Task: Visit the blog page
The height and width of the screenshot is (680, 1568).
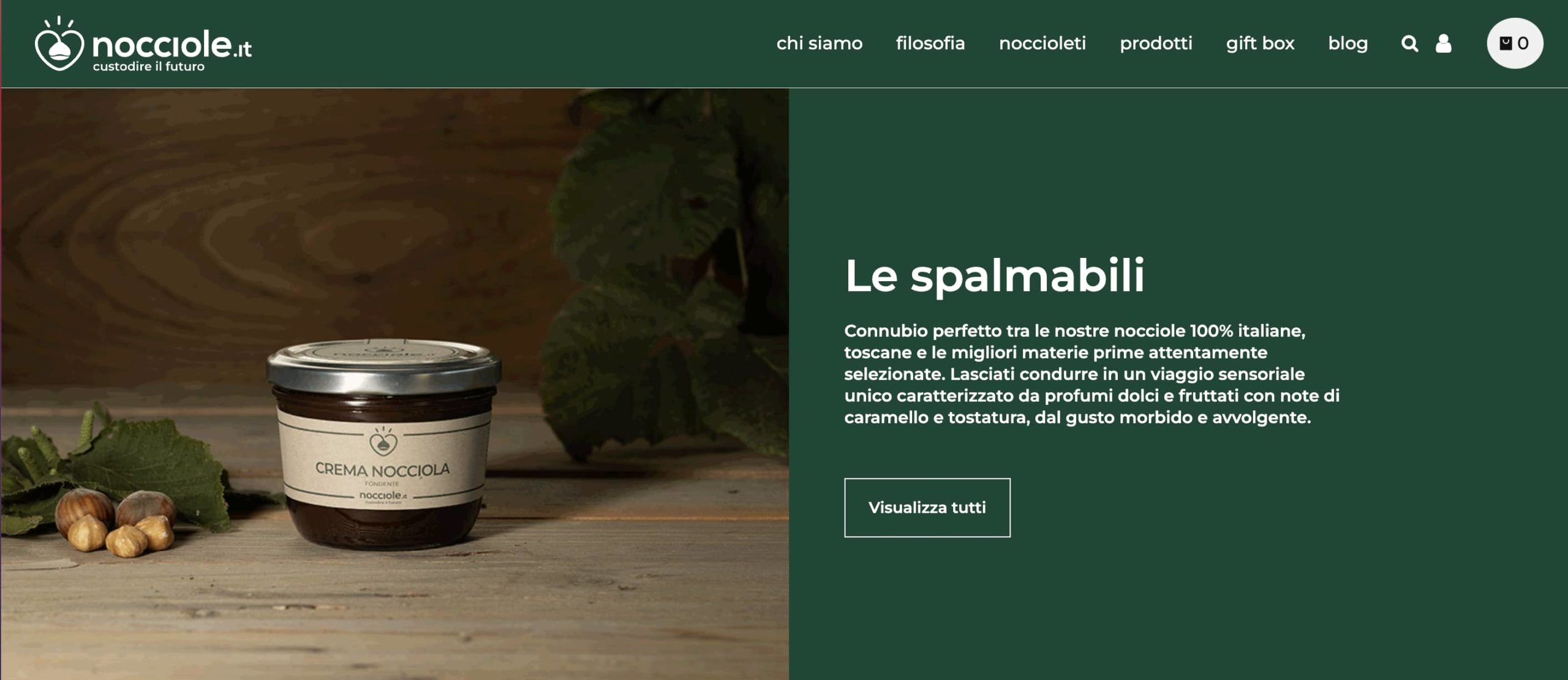Action: (x=1347, y=43)
